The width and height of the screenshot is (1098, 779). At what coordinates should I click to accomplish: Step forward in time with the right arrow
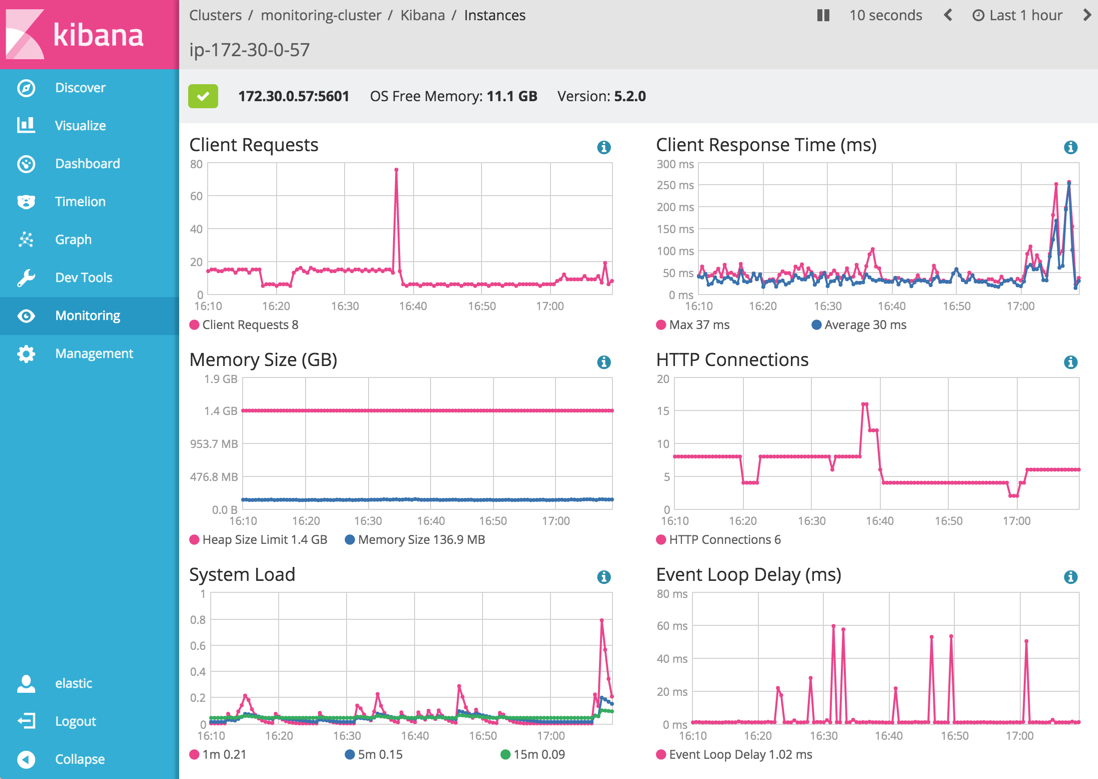(1087, 15)
